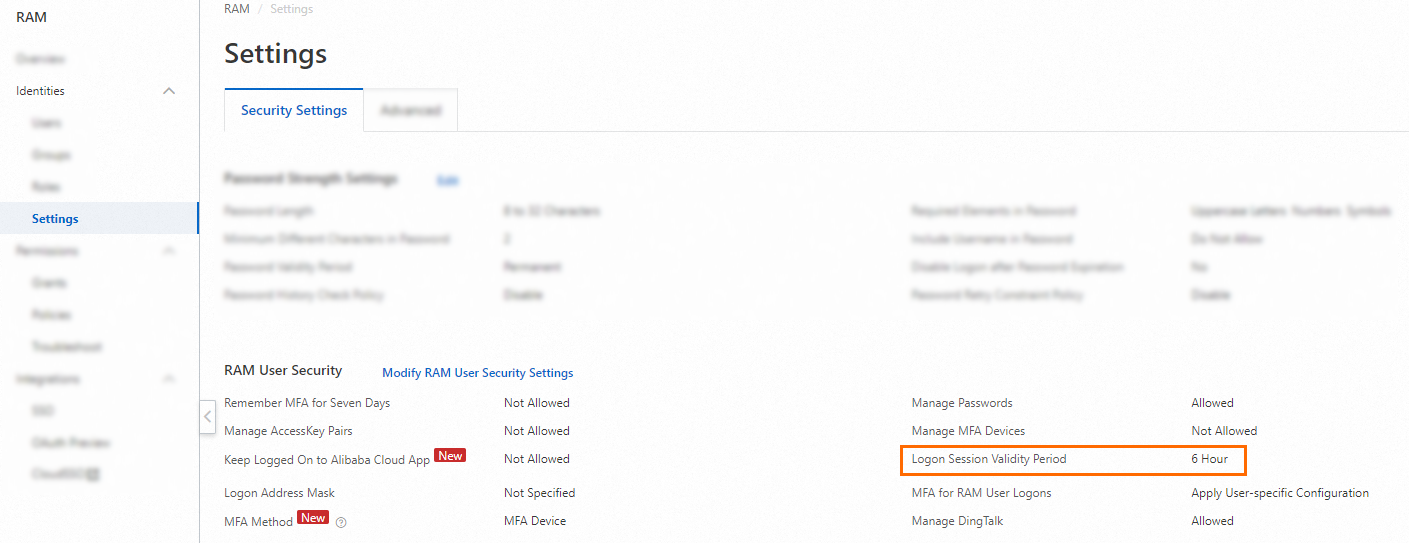The width and height of the screenshot is (1409, 543).
Task: Click the RAM title in the sidebar
Action: pyautogui.click(x=31, y=17)
